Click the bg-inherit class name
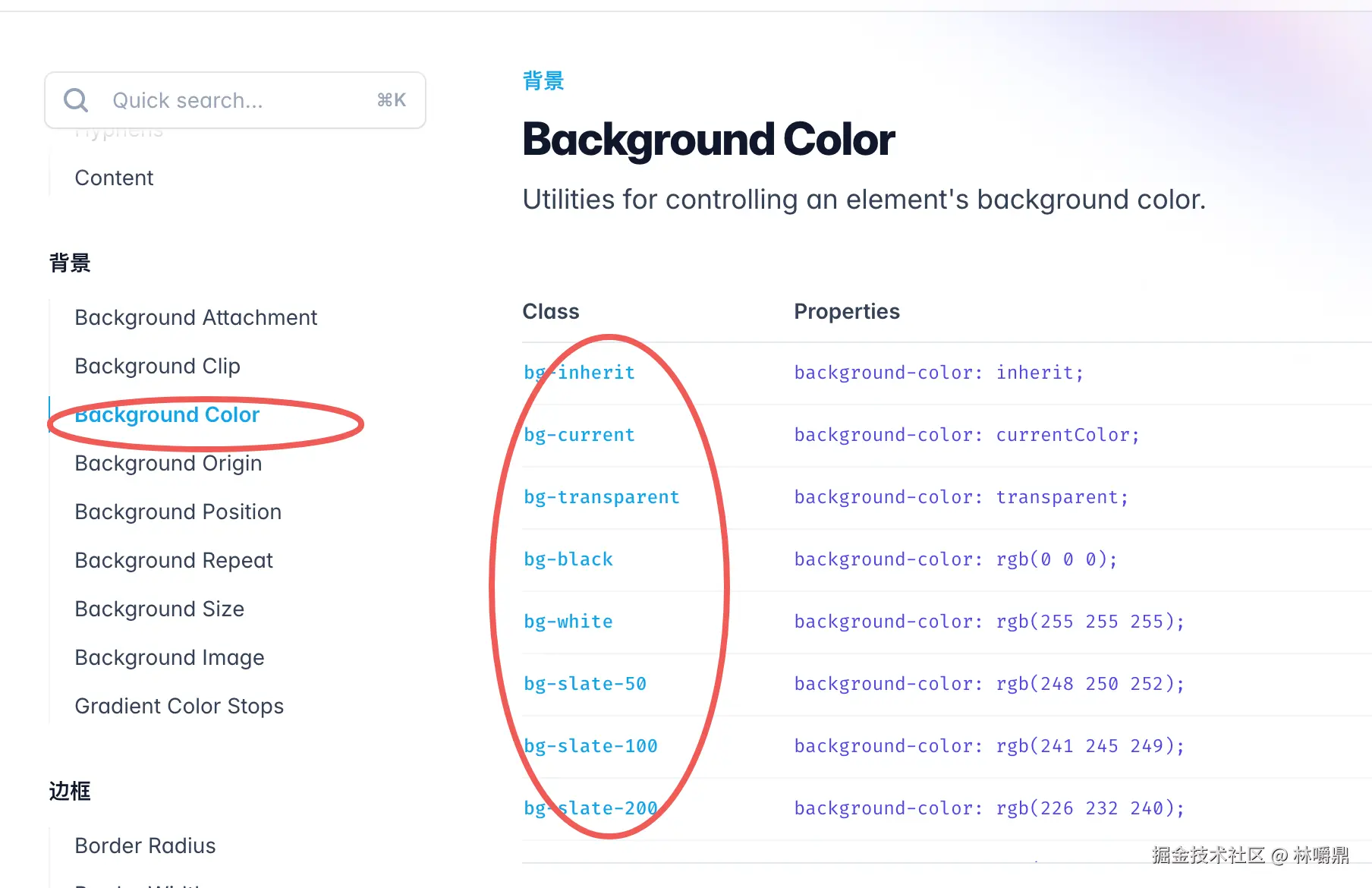This screenshot has width=1372, height=888. pos(579,373)
